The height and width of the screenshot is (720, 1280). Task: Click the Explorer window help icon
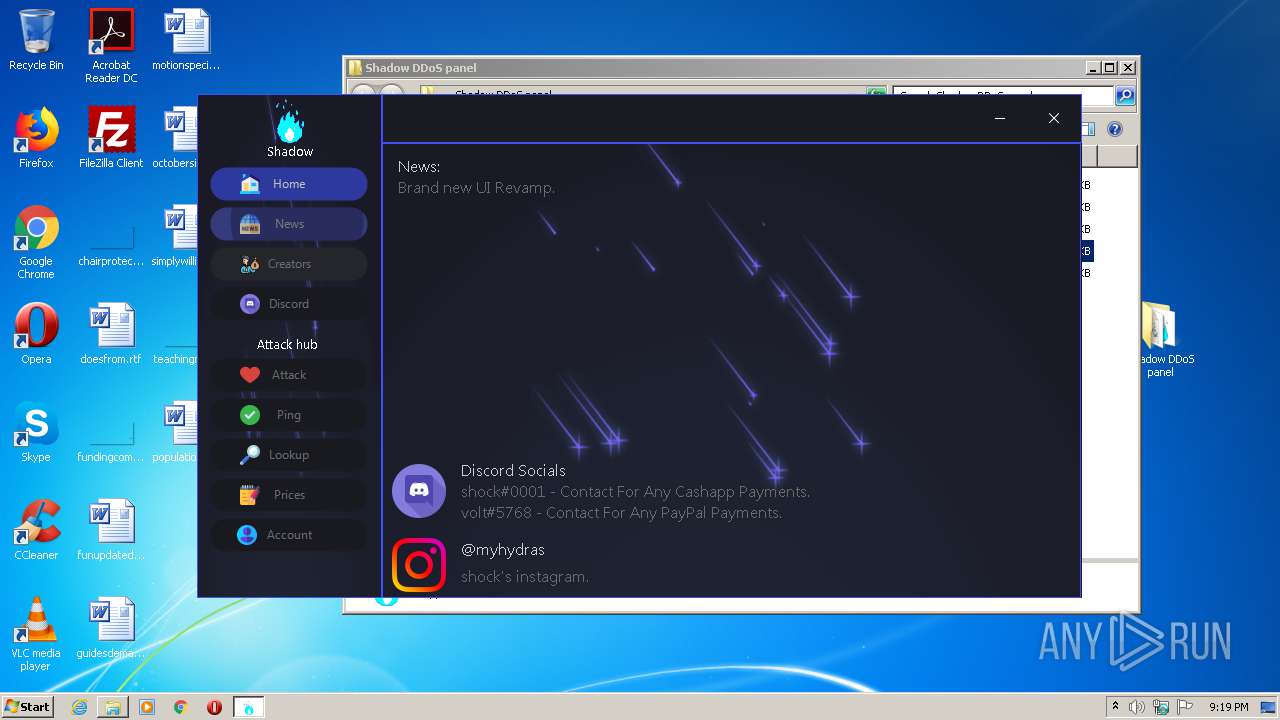point(1115,129)
